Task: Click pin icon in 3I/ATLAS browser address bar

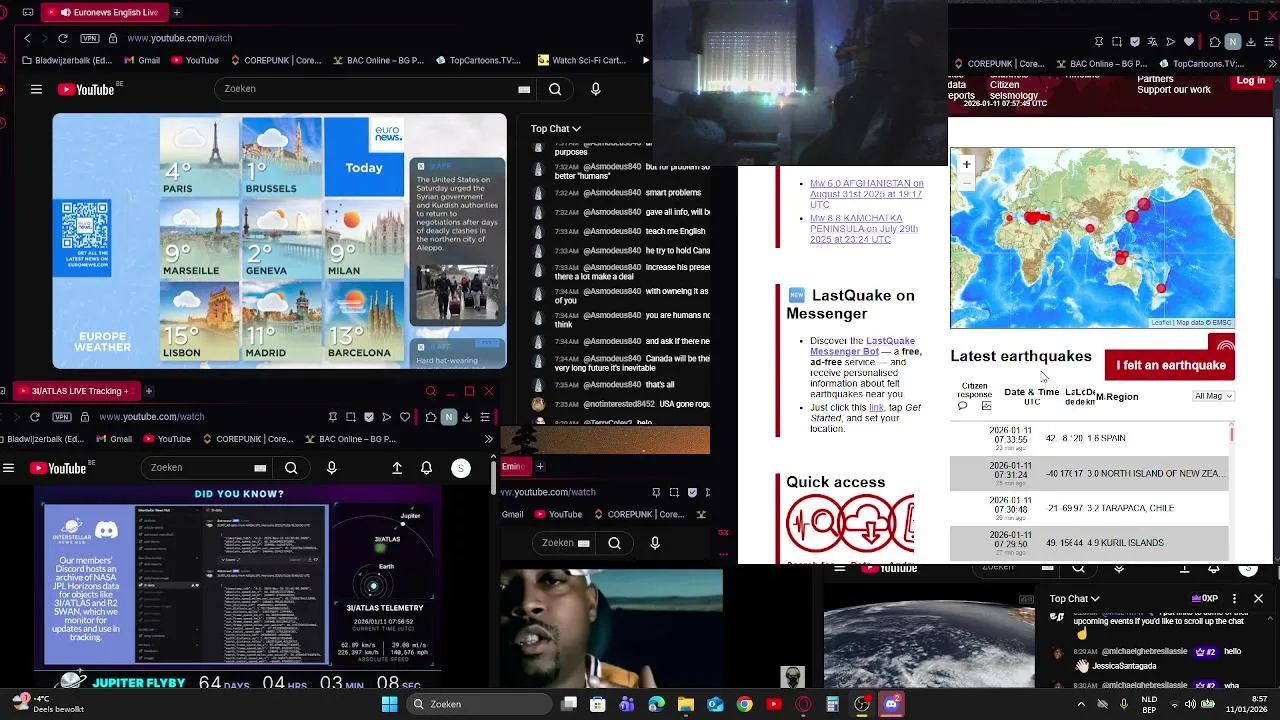Action: tap(333, 416)
